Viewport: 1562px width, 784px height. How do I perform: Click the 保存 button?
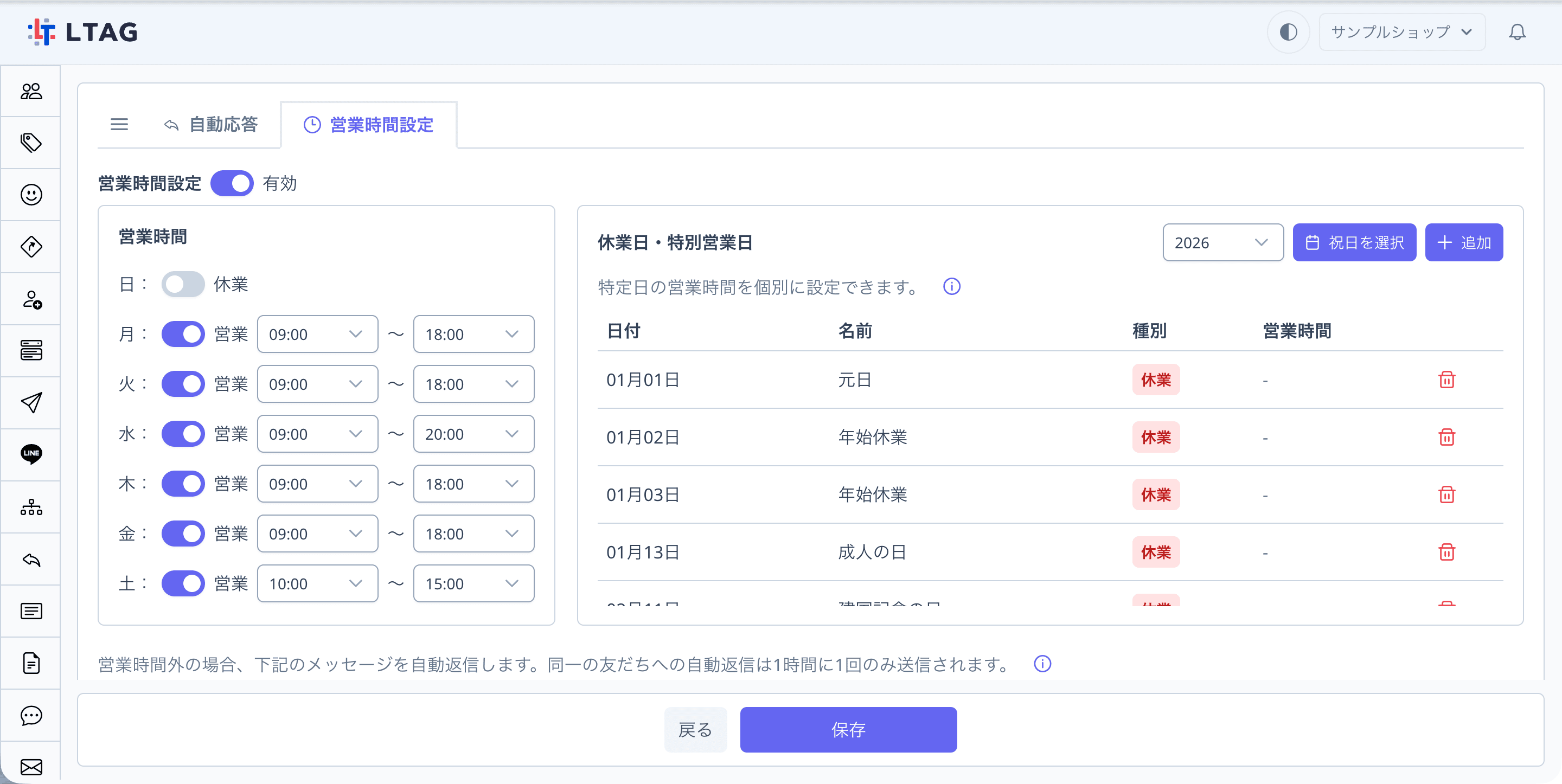848,729
